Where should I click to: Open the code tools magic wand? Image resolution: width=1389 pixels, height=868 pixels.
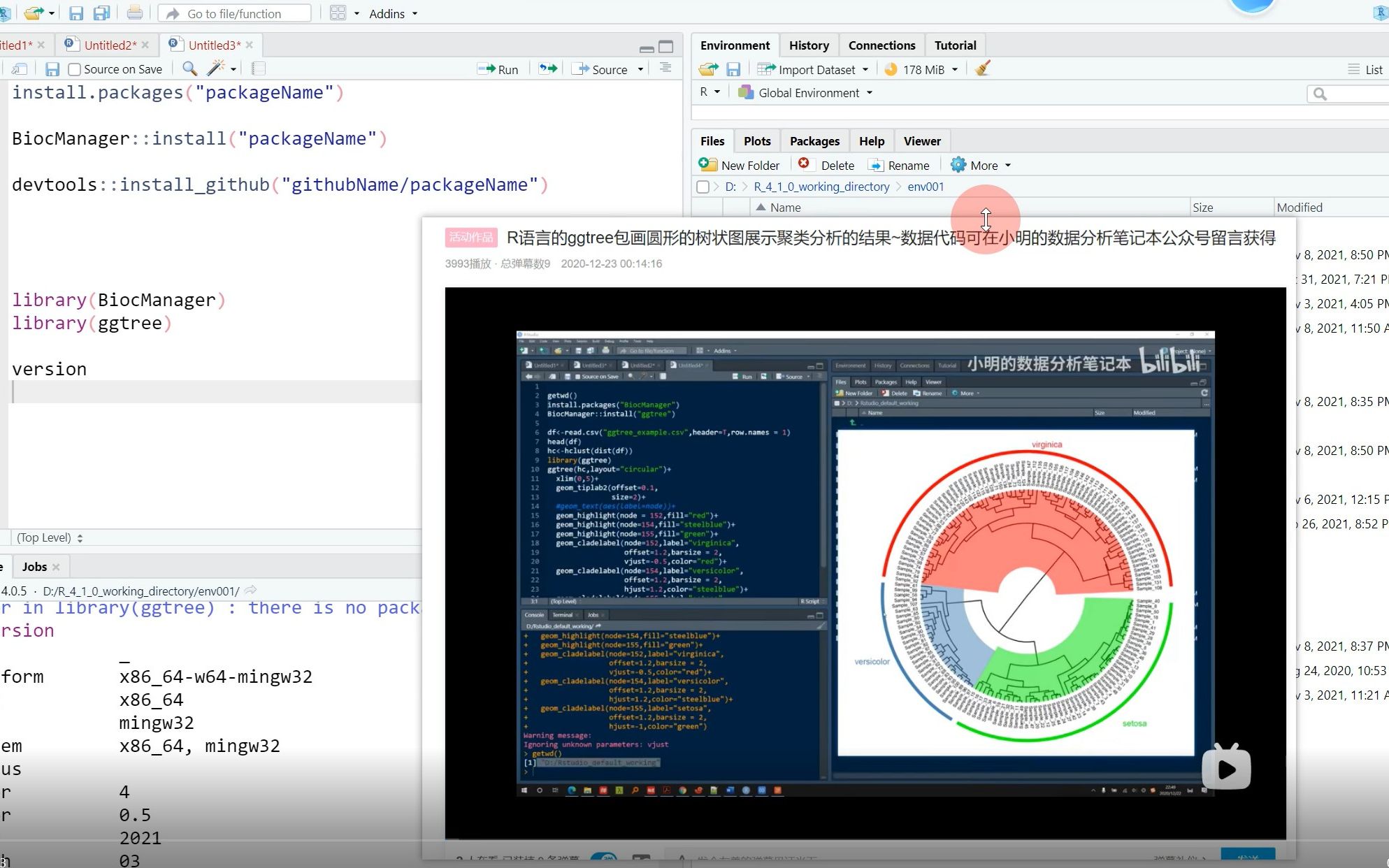tap(216, 68)
